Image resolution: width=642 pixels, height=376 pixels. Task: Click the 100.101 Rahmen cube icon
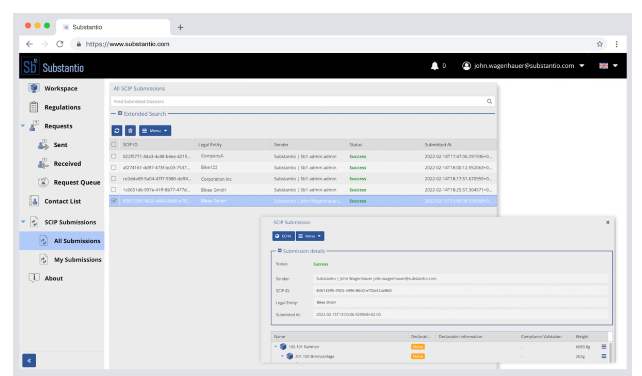click(x=283, y=347)
